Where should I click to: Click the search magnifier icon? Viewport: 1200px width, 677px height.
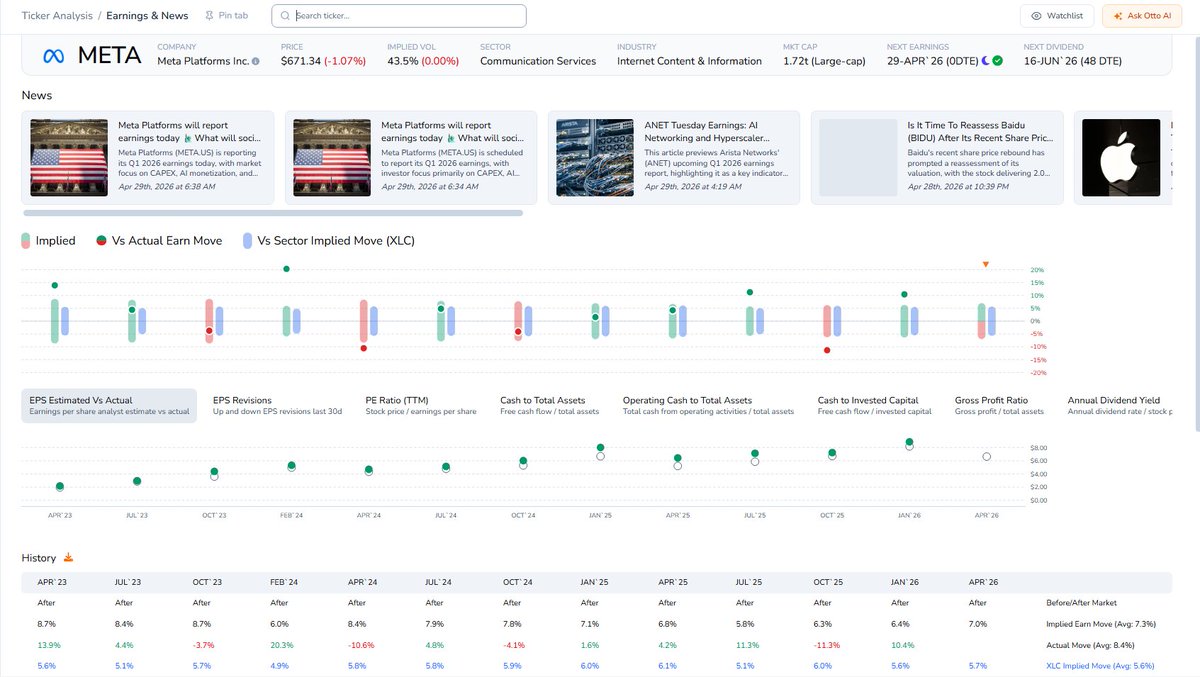287,16
